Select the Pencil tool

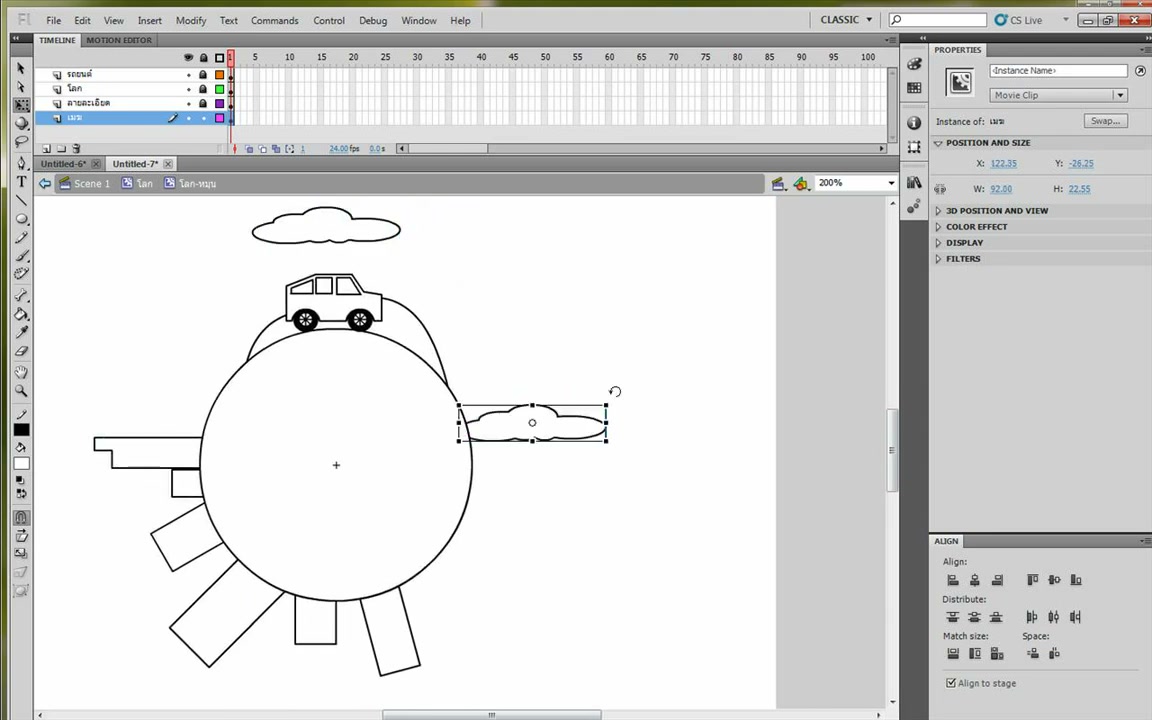(21, 237)
